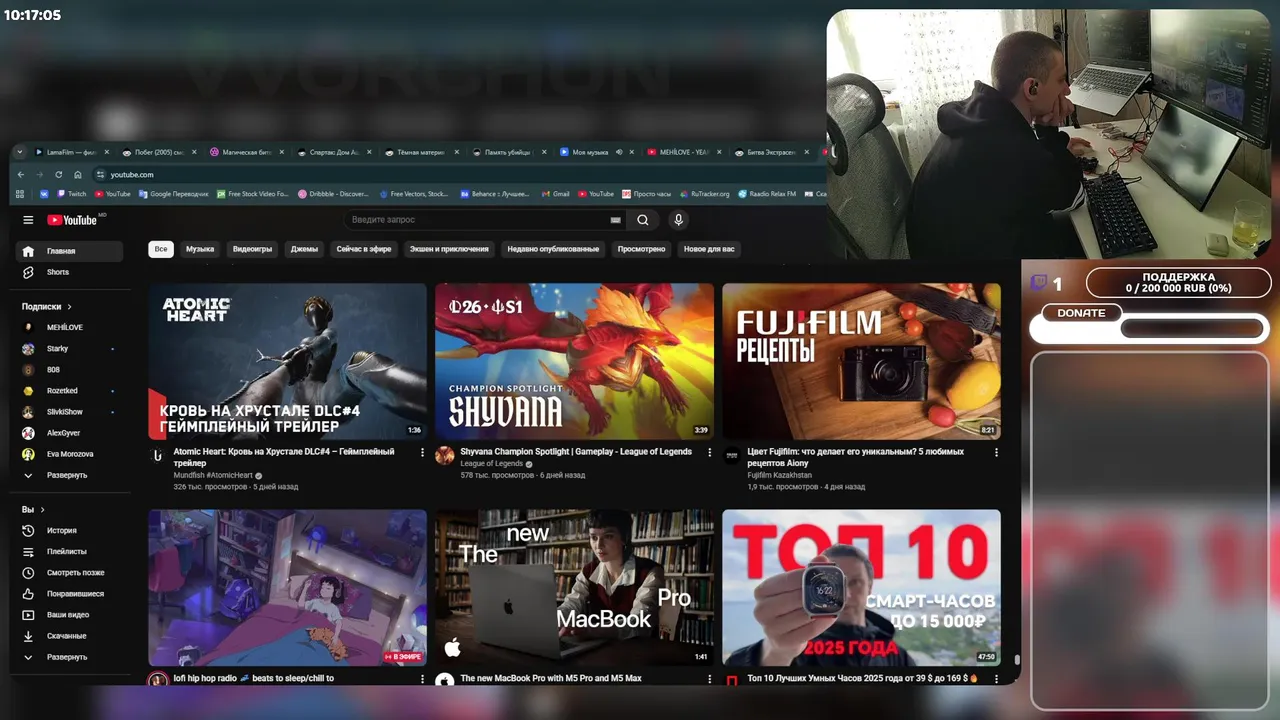This screenshot has width=1280, height=720.
Task: Open Gmail bookmark
Action: click(555, 194)
